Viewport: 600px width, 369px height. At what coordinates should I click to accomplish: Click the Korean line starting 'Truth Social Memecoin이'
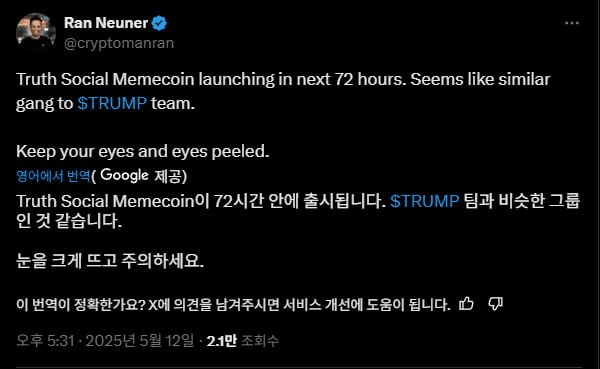(x=298, y=211)
